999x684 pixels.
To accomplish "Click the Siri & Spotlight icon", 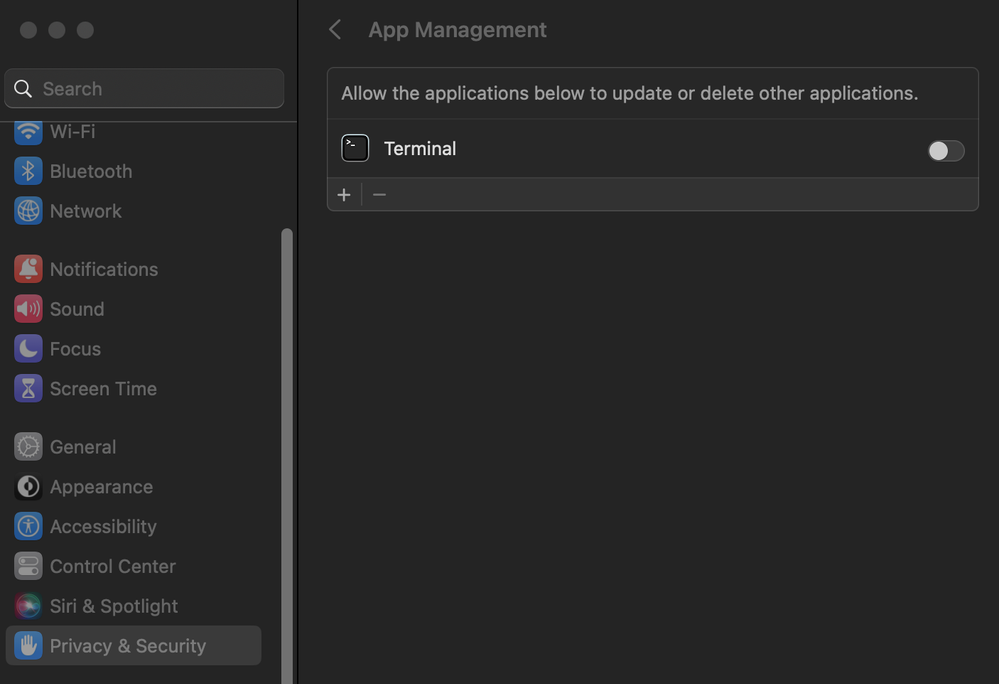I will [x=28, y=606].
